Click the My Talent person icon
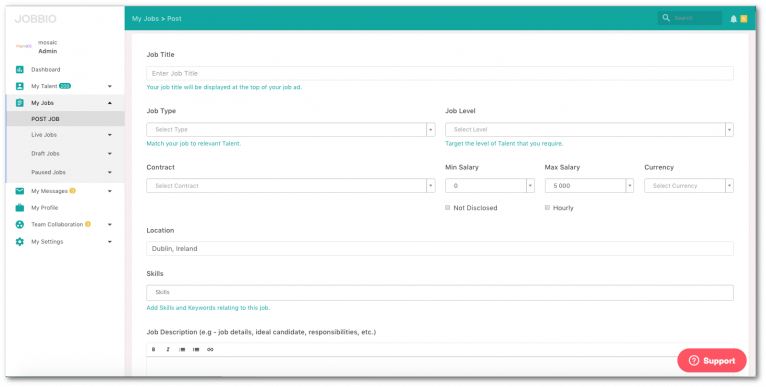This screenshot has height=387, width=766. [20, 86]
